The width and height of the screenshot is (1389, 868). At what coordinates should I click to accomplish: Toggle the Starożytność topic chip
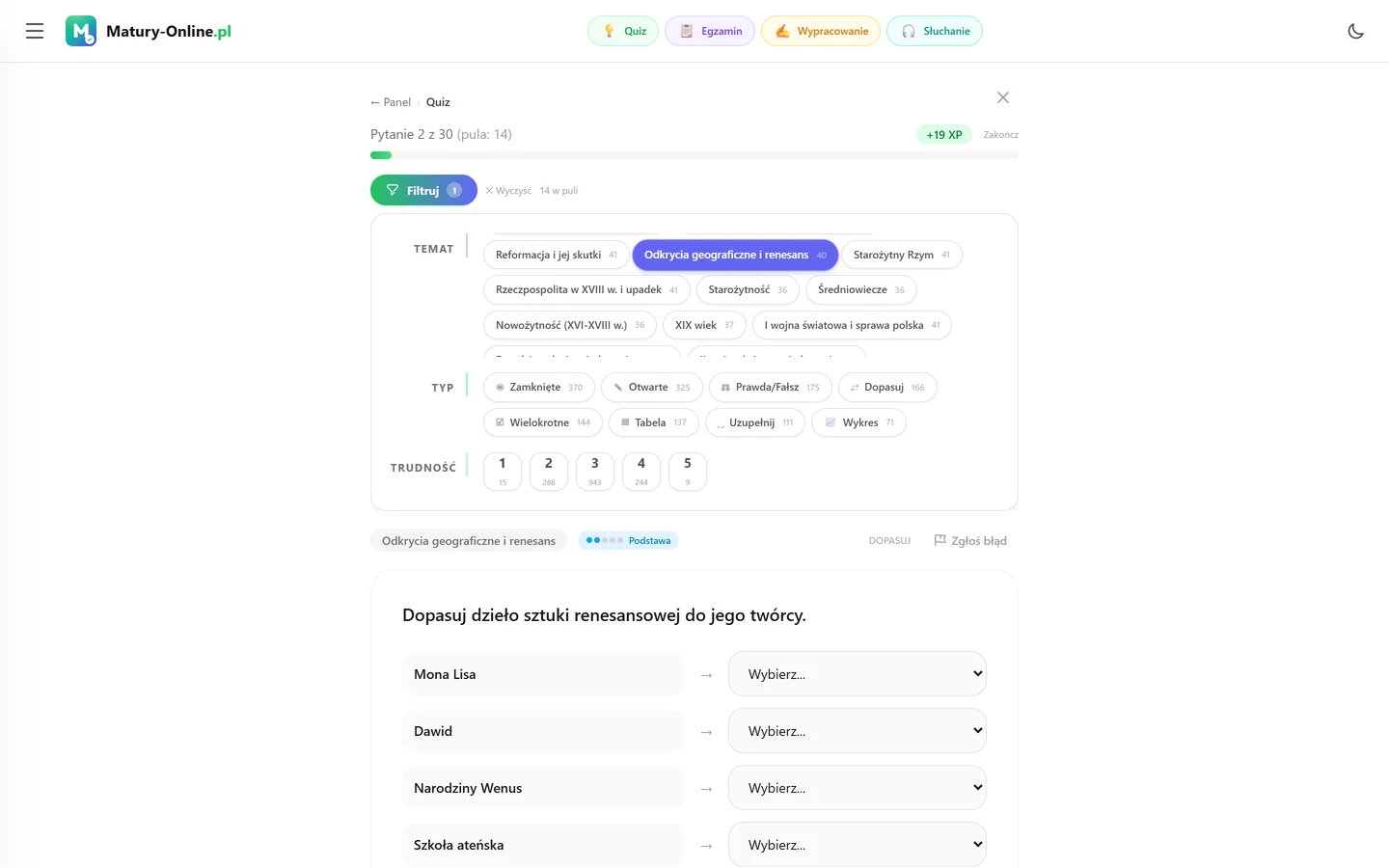tap(748, 289)
